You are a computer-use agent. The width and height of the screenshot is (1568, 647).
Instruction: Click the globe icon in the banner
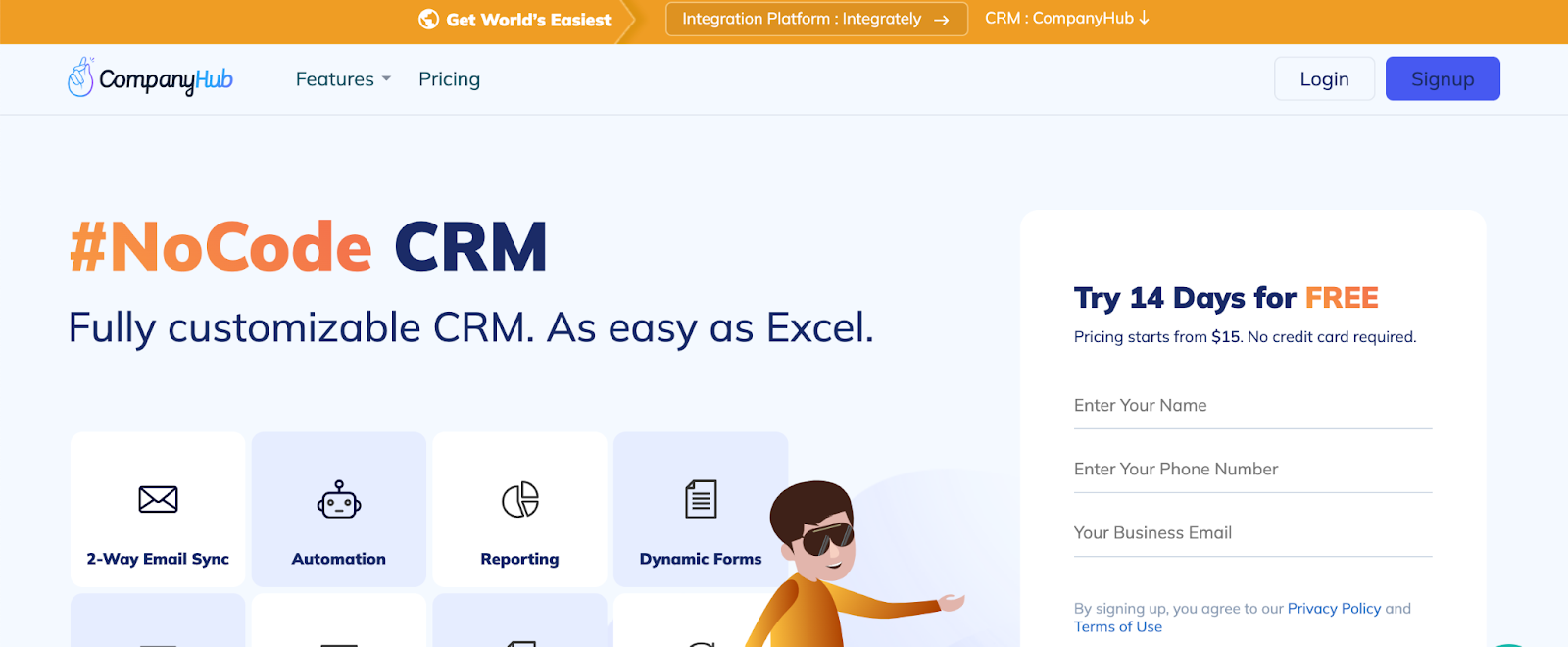click(x=428, y=19)
